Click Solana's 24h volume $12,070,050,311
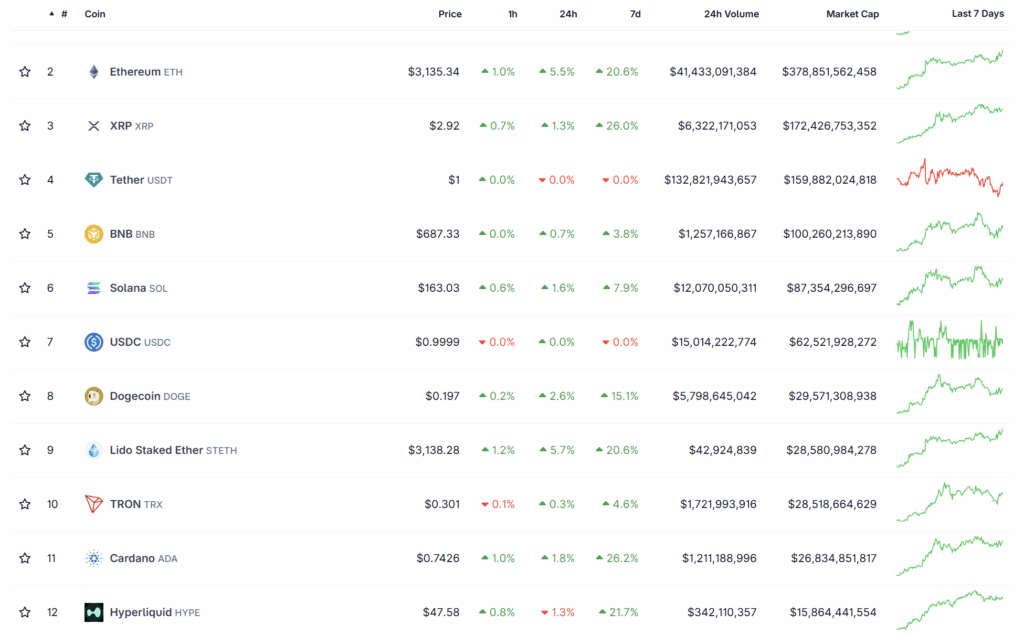The width and height of the screenshot is (1024, 635). pos(715,288)
